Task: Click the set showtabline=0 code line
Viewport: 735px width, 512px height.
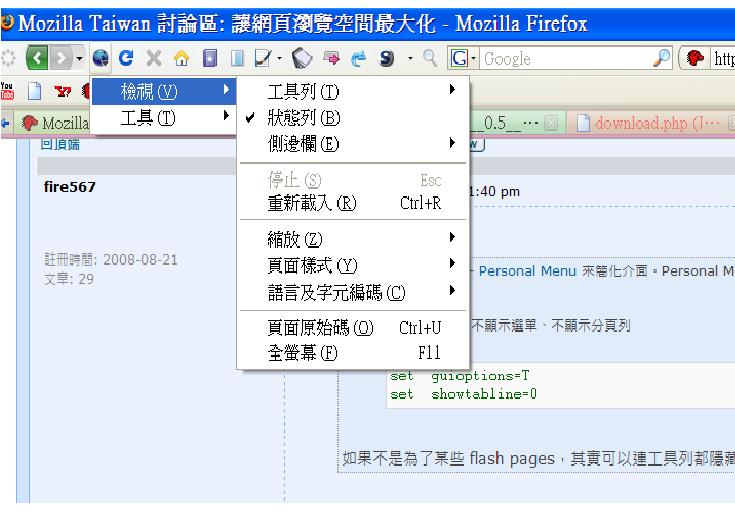Action: pos(463,394)
